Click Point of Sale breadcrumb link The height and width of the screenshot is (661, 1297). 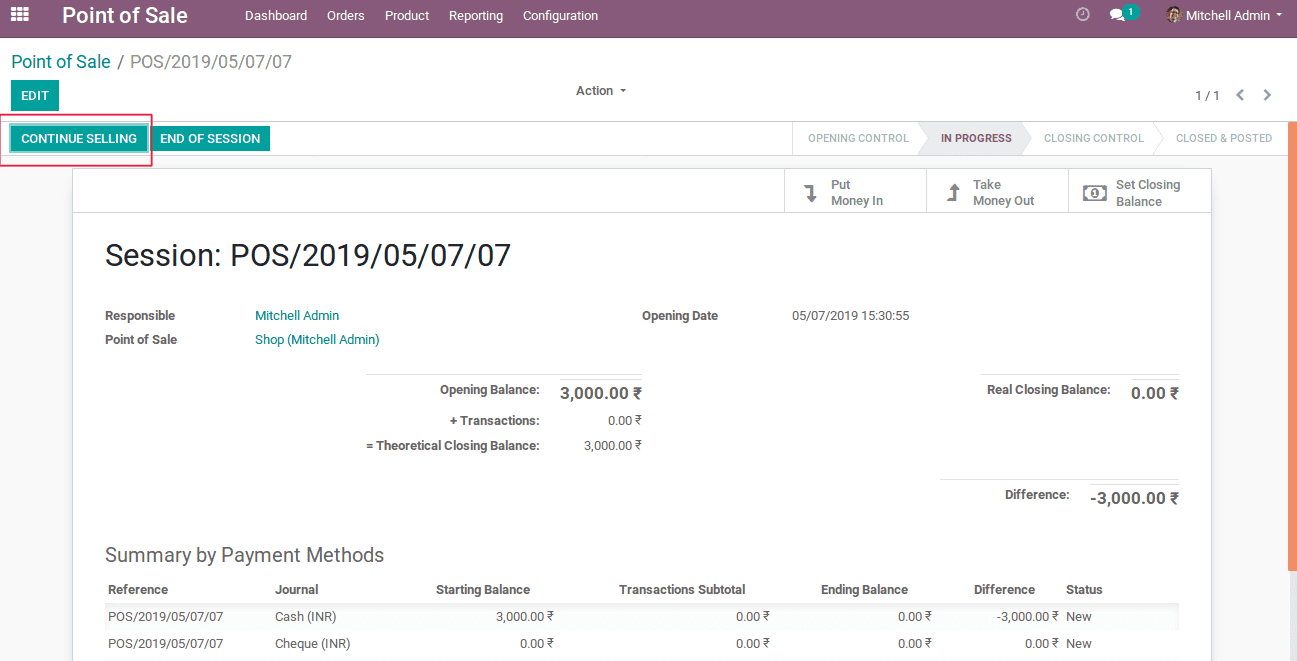coord(61,62)
